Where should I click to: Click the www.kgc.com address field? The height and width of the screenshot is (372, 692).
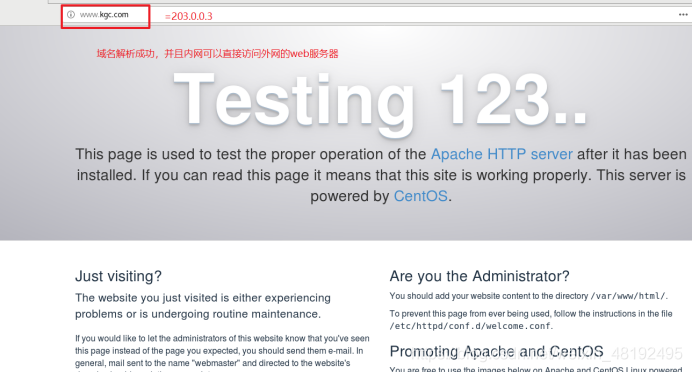(104, 15)
